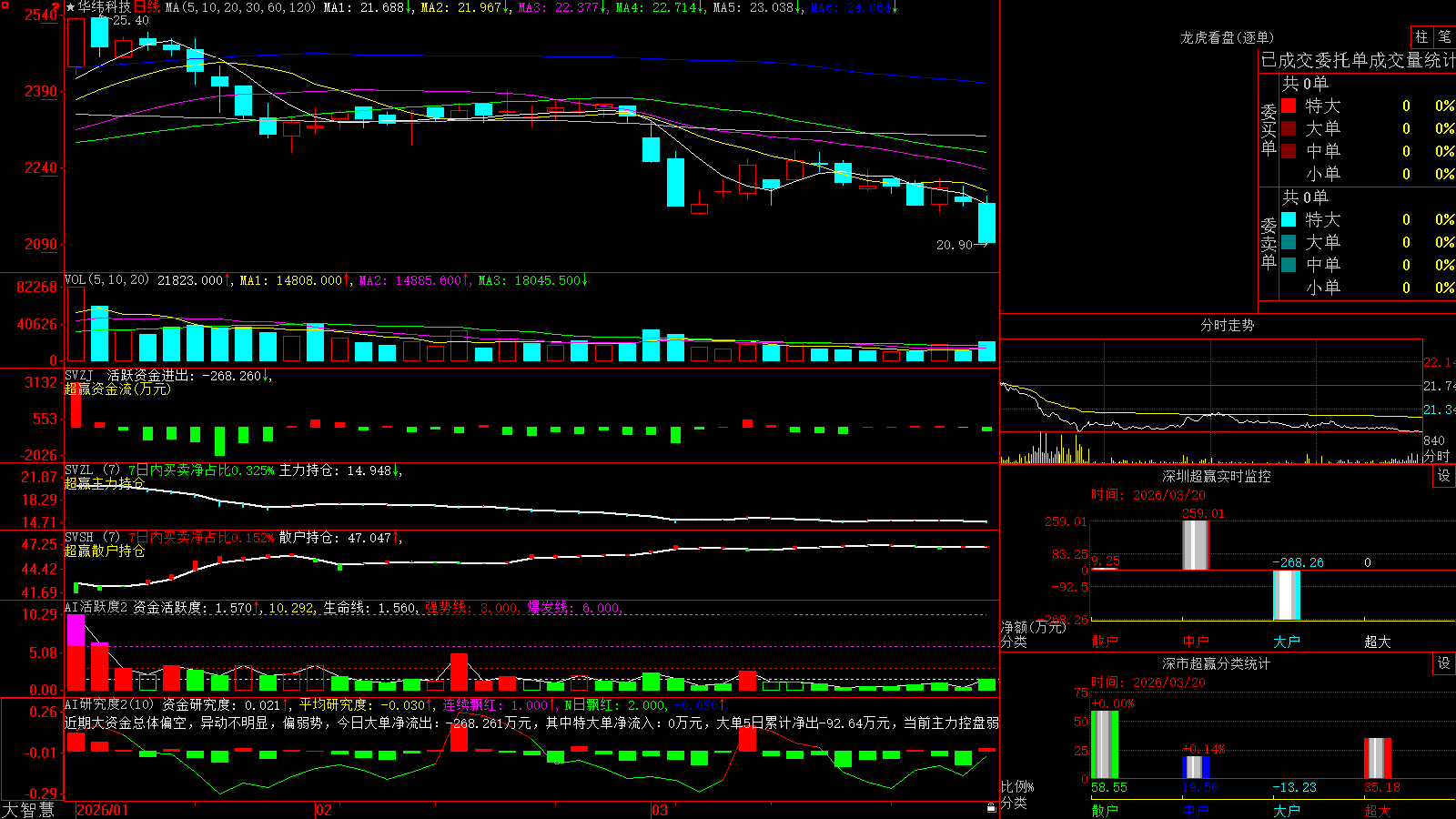Viewport: 1456px width, 819px height.
Task: Click the 日线 period label
Action: pyautogui.click(x=147, y=7)
